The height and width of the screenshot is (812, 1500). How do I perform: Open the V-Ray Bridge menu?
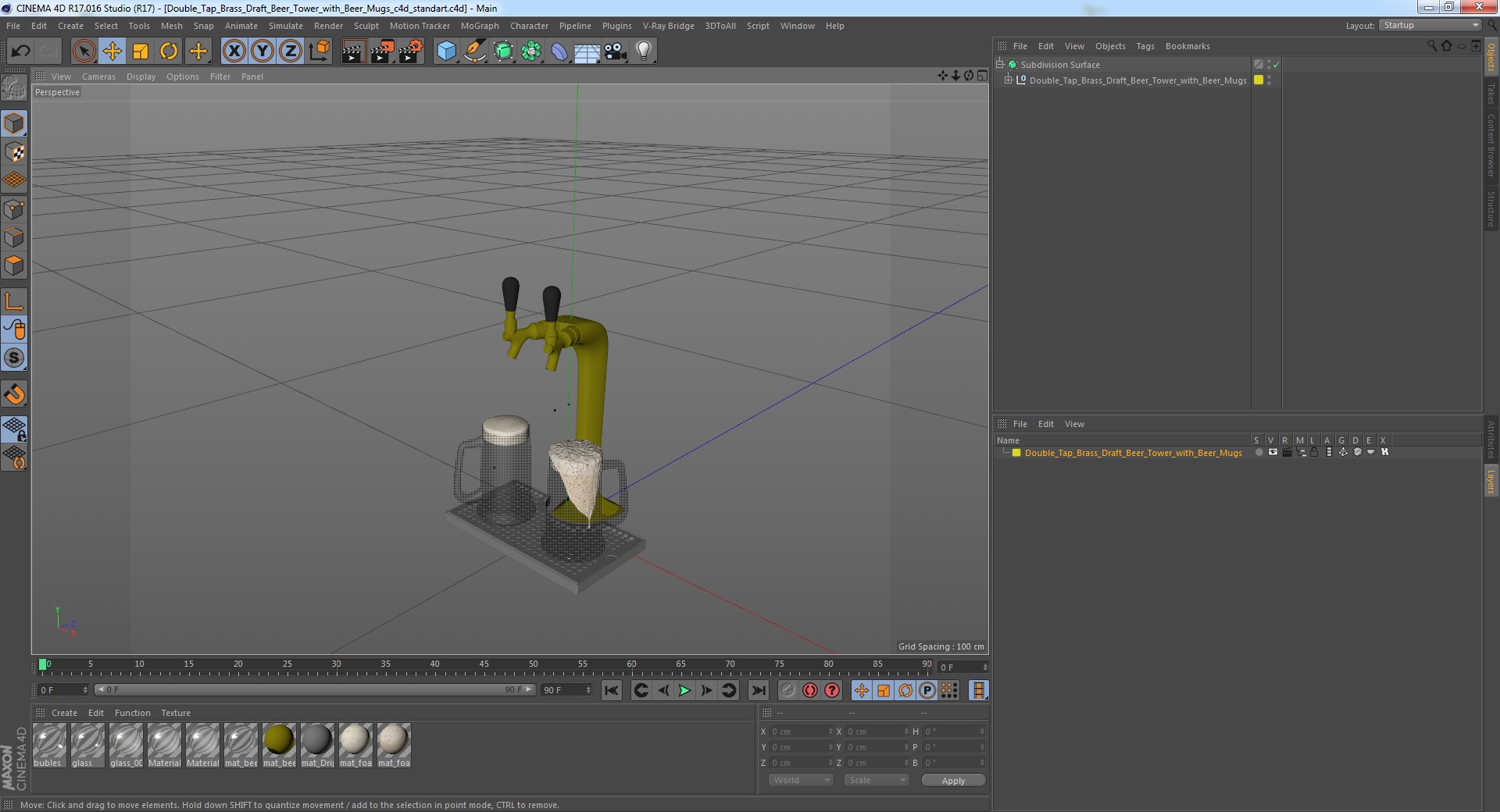click(668, 26)
